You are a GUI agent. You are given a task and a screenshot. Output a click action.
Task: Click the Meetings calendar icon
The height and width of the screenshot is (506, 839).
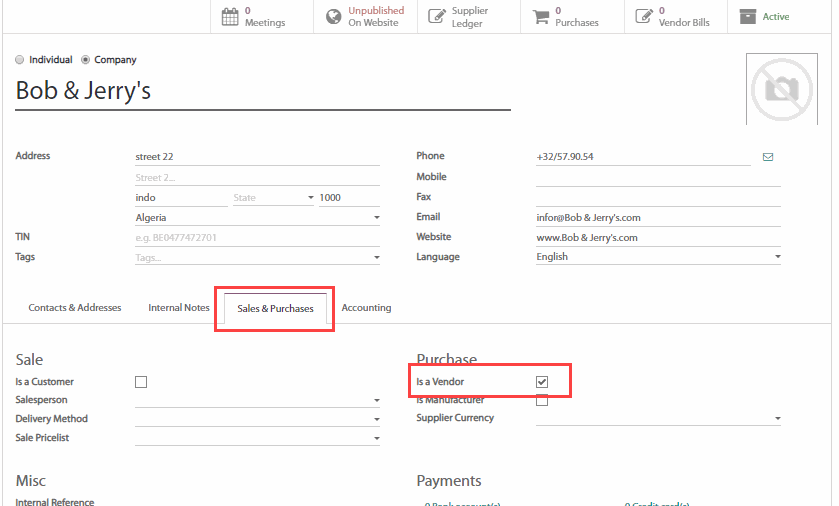(230, 16)
